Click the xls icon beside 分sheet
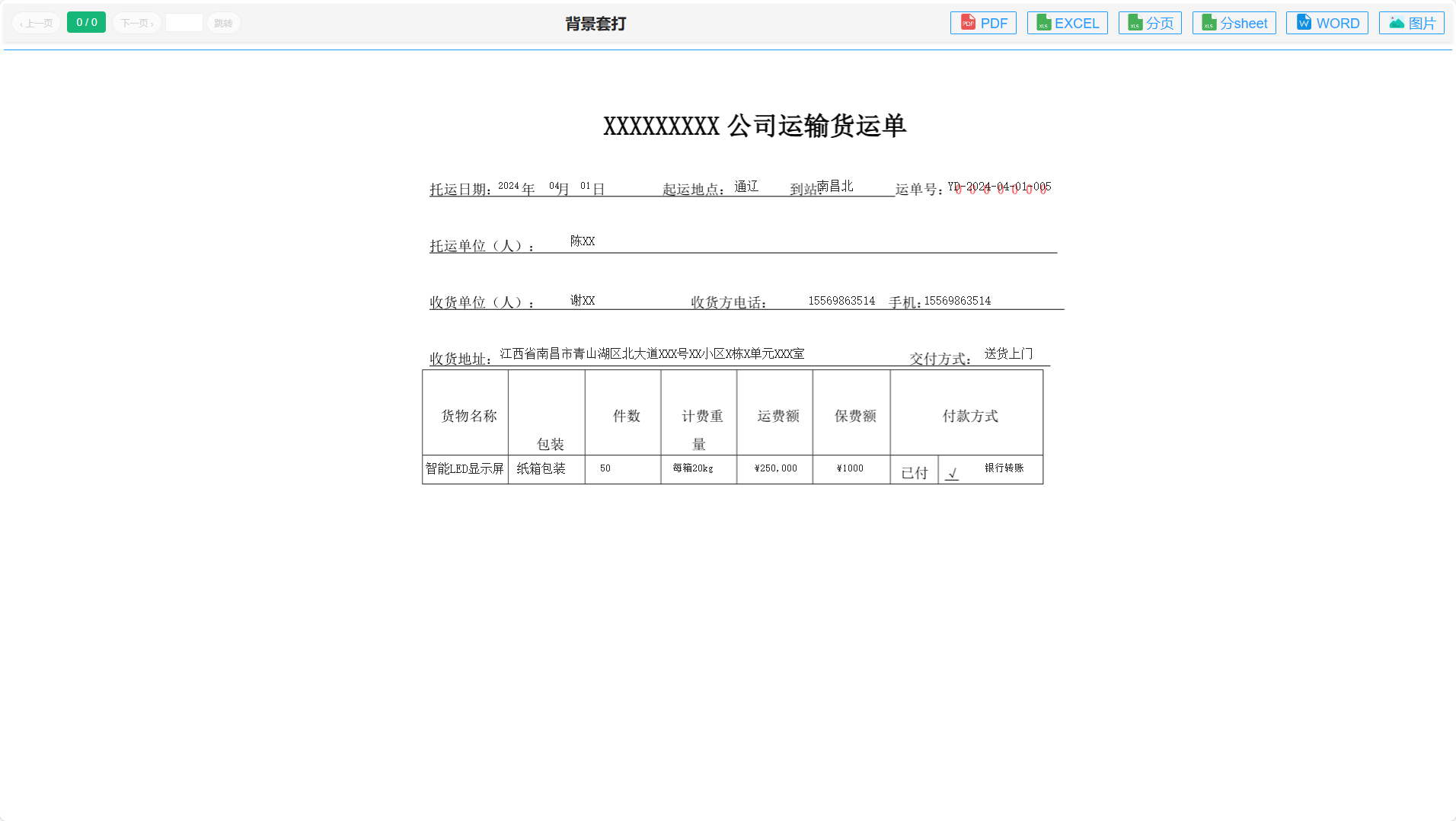1456x821 pixels. (x=1209, y=23)
